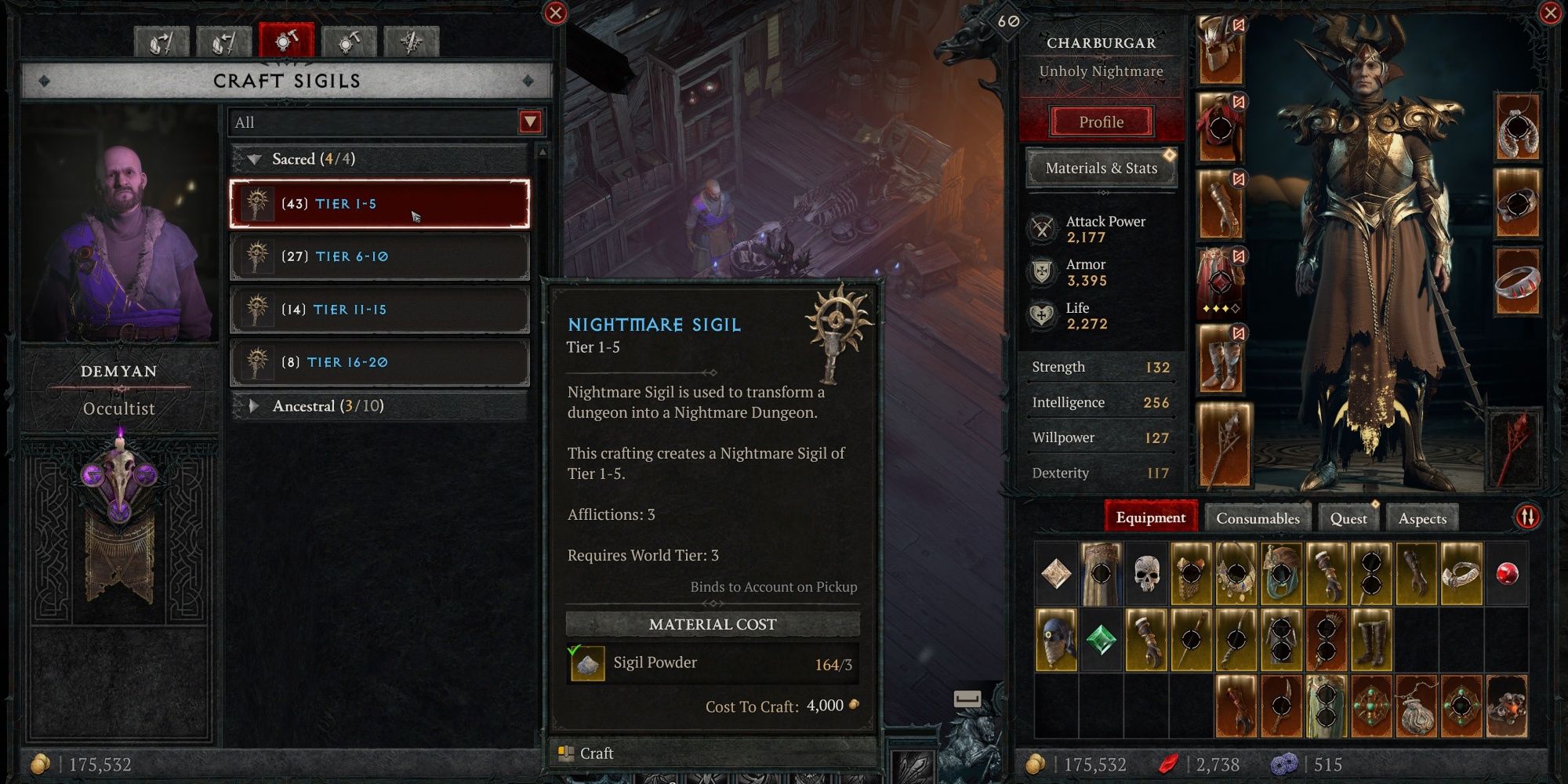The width and height of the screenshot is (1568, 784).
Task: Choose the Tier 16-20 sigil recipe
Action: pos(379,362)
